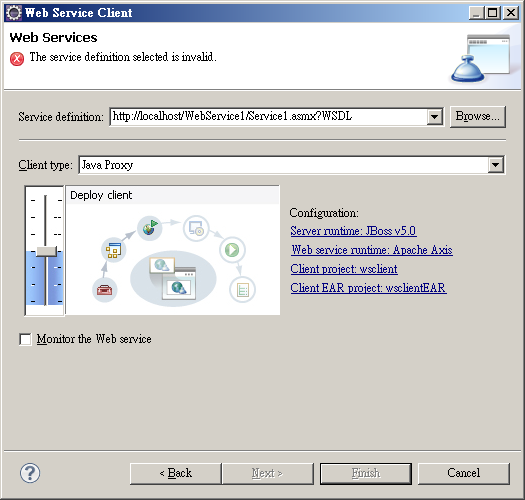This screenshot has width=525, height=500.
Task: Click the green play Start stage icon
Action: [x=232, y=249]
